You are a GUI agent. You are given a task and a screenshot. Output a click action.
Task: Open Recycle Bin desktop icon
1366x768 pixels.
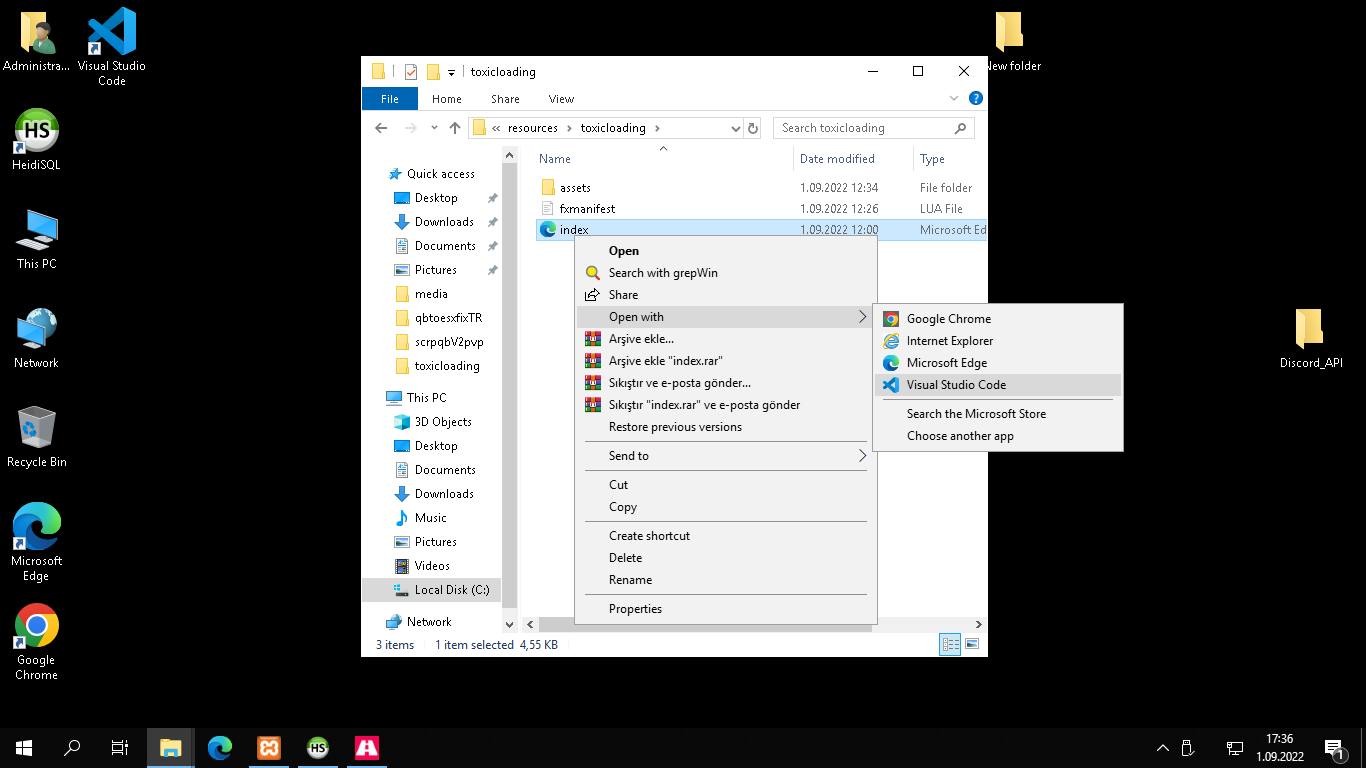(37, 437)
